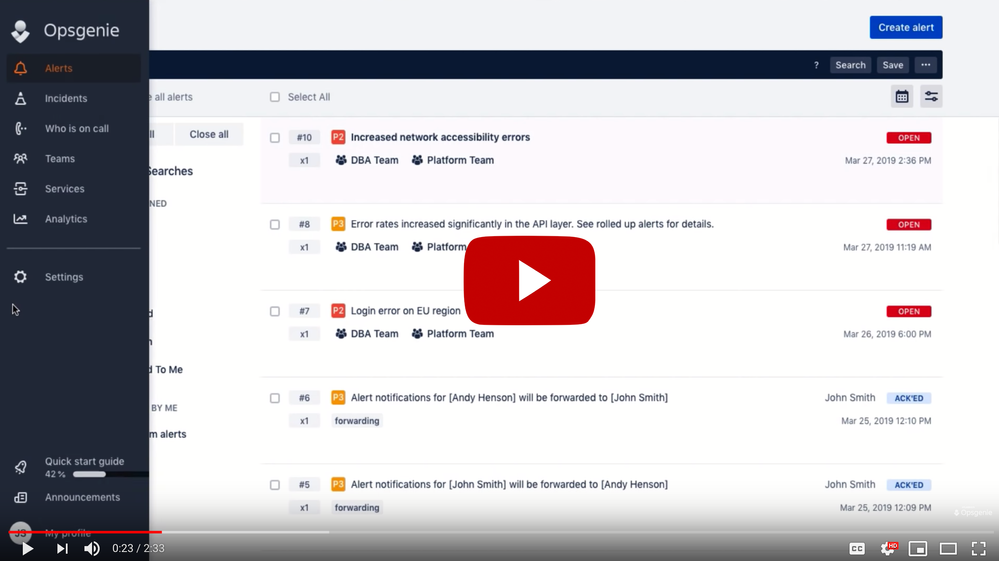Click John Smith owner on alert #5
The height and width of the screenshot is (561, 999).
point(850,485)
